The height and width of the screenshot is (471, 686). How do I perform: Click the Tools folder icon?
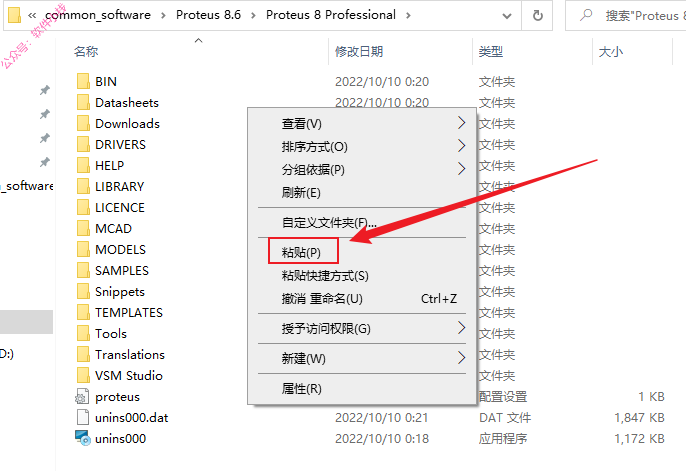point(83,333)
